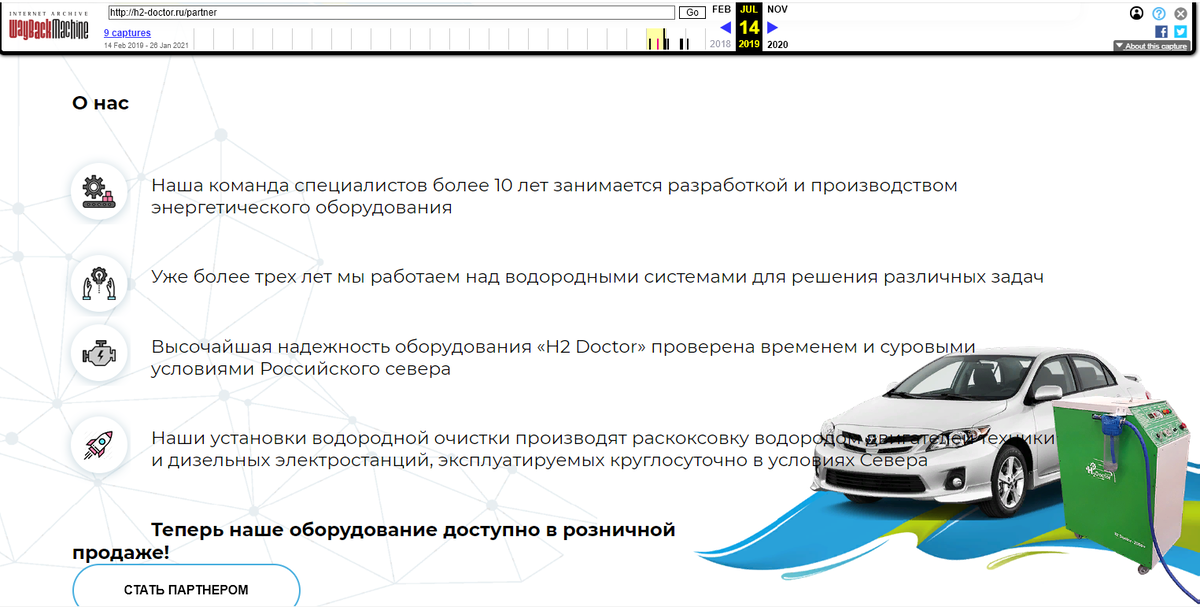This screenshot has height=607, width=1200.
Task: Click the gear and conveyor production icon
Action: pos(99,190)
